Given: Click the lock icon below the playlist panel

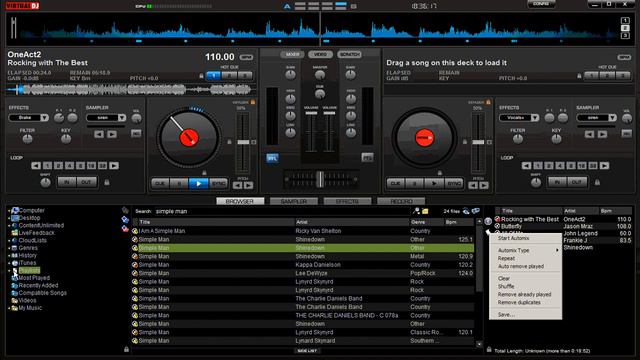Looking at the screenshot, I should [x=489, y=350].
